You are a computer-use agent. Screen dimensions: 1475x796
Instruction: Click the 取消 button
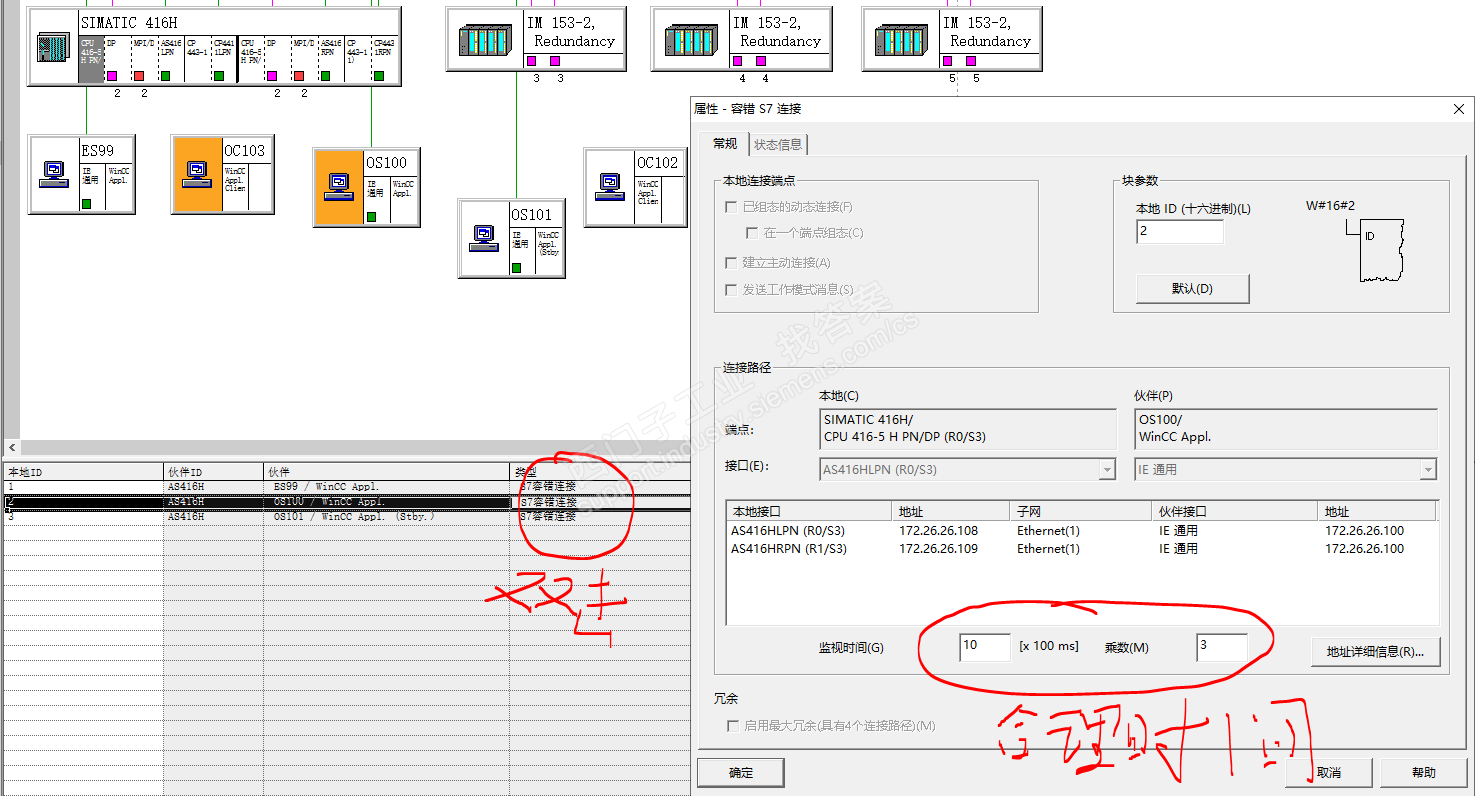(x=1329, y=773)
